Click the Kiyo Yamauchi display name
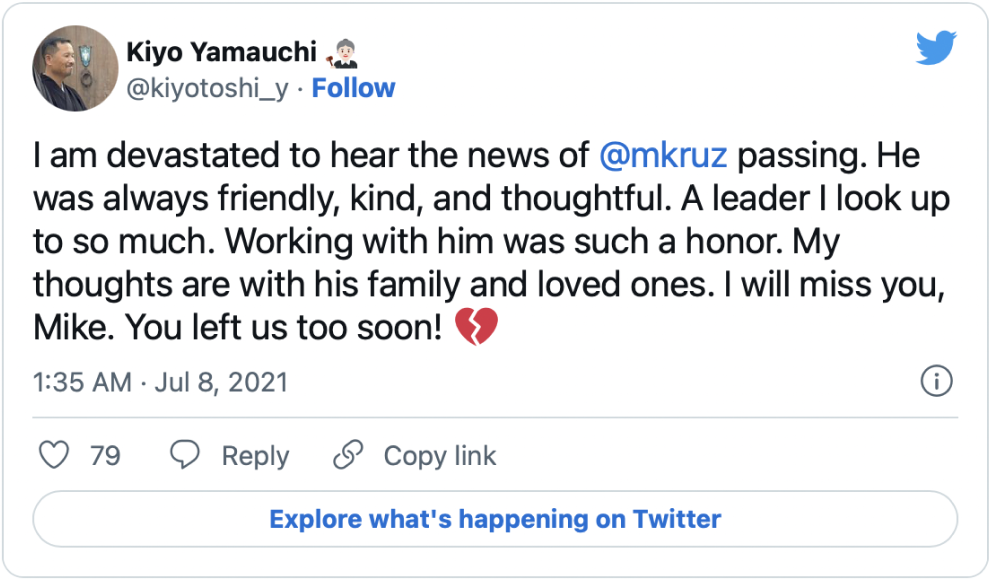 [220, 51]
